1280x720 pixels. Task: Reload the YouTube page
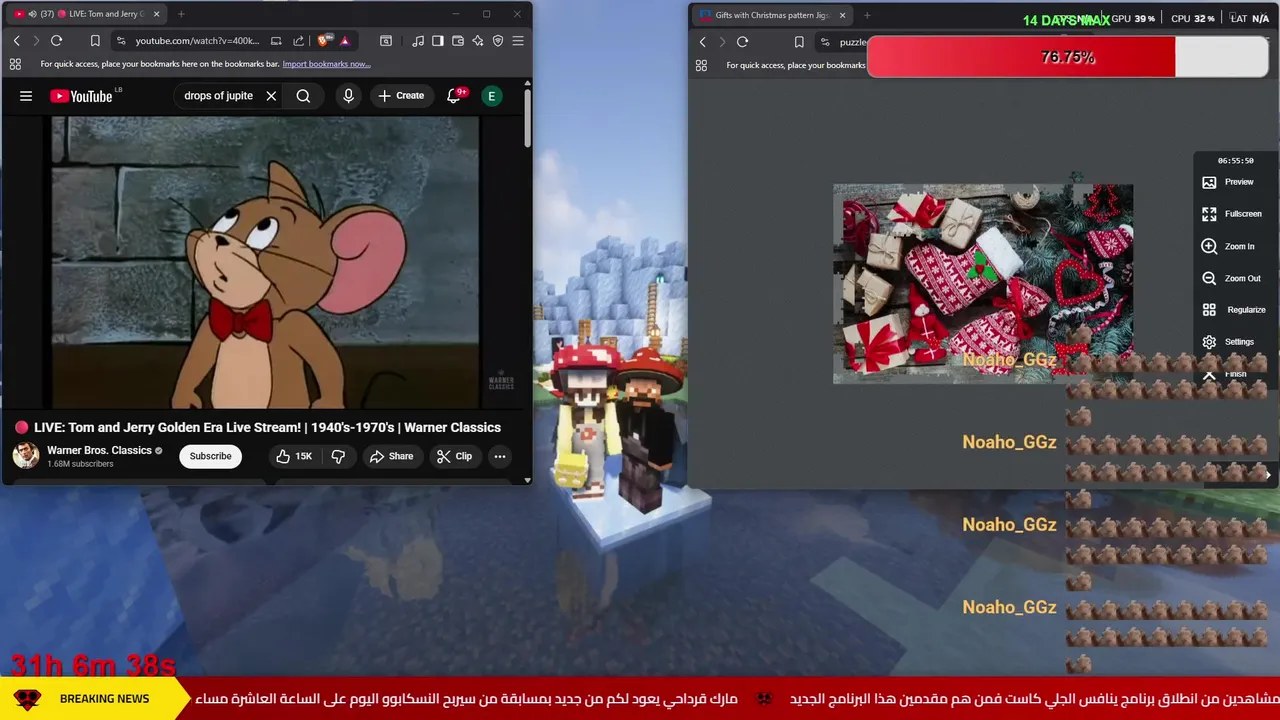click(56, 41)
